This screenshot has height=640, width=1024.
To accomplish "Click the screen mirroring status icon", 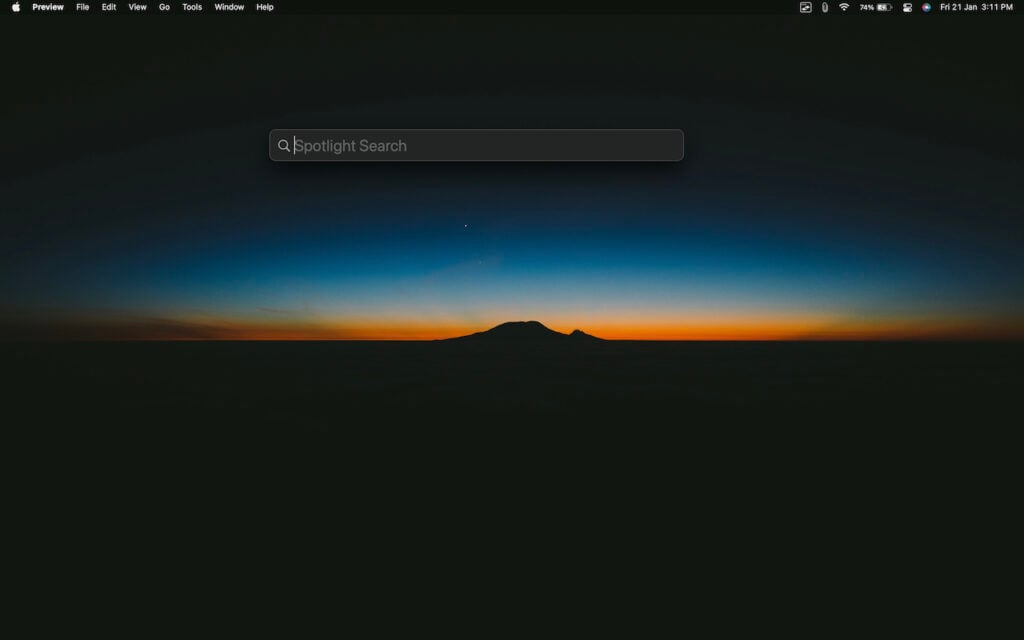I will pos(805,7).
